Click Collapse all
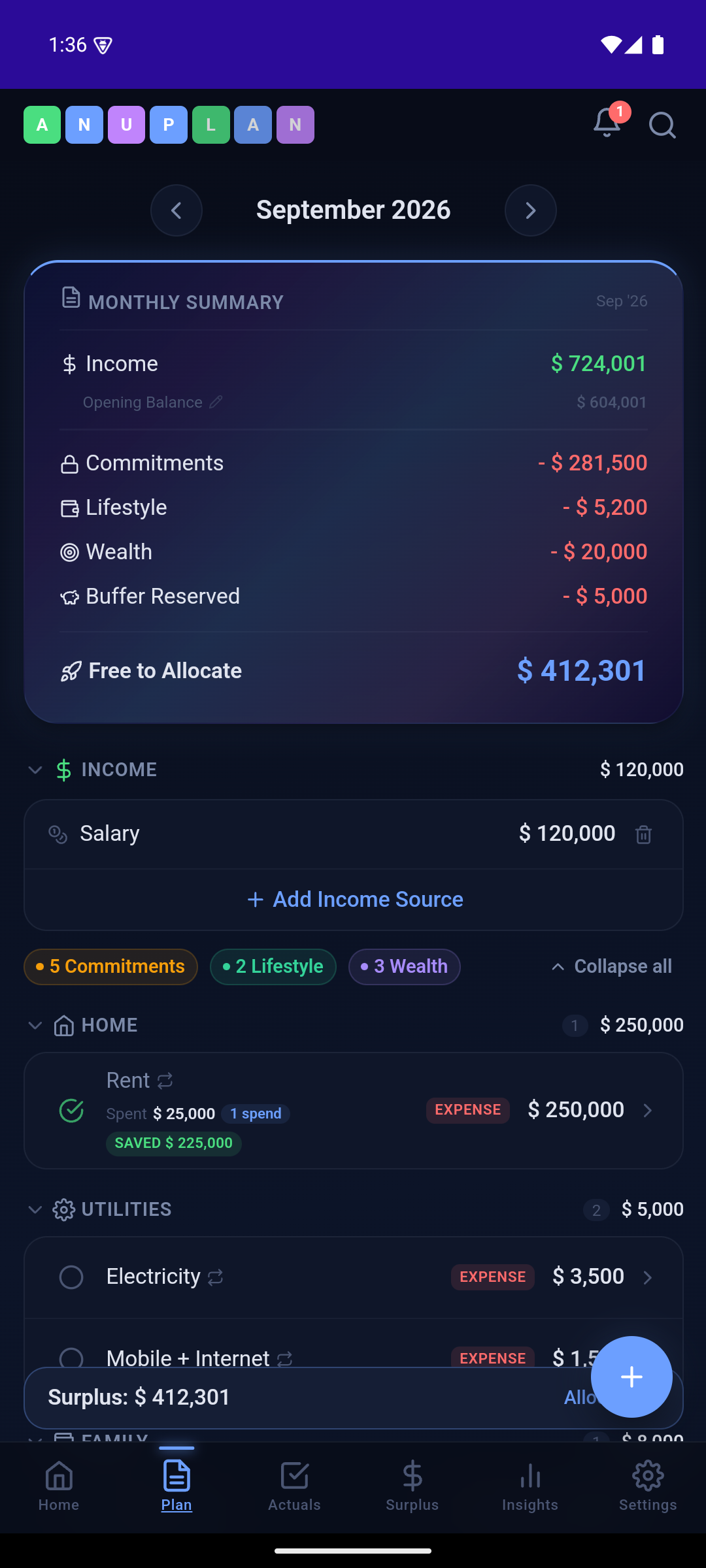The height and width of the screenshot is (1568, 706). (x=611, y=966)
